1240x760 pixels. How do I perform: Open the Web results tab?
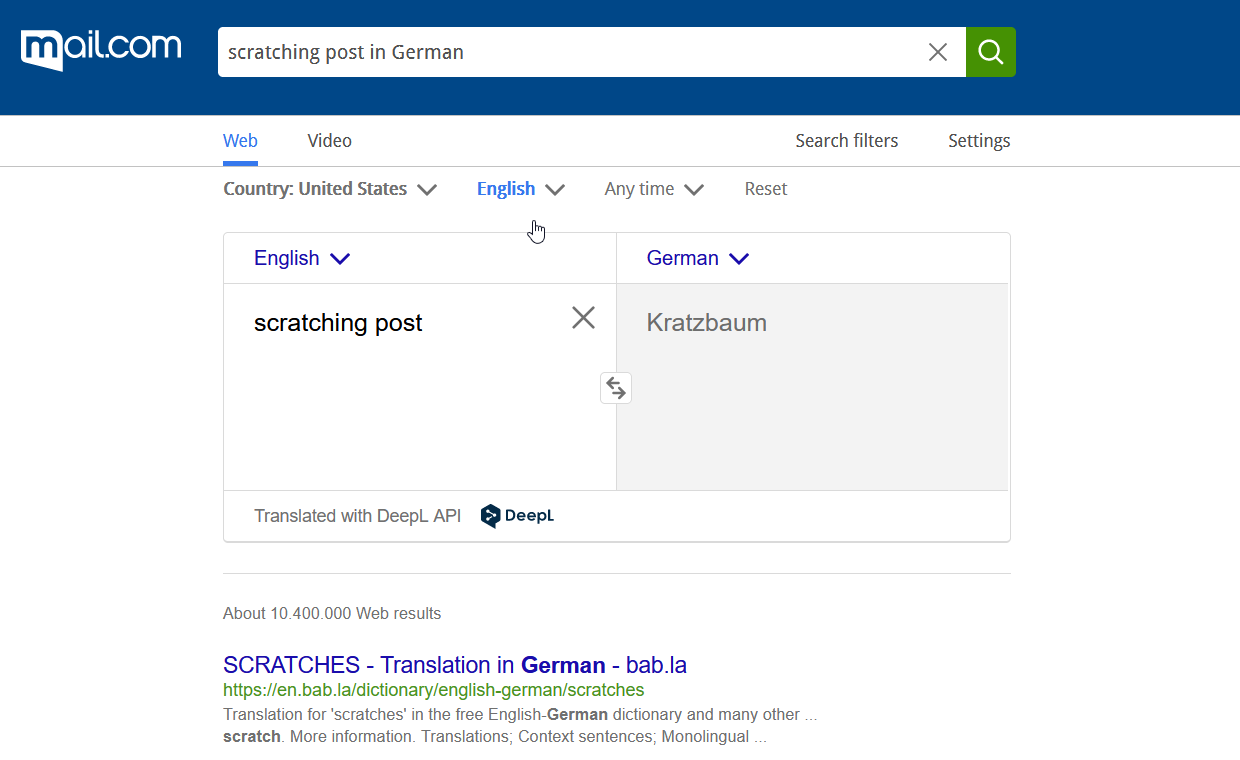(240, 141)
